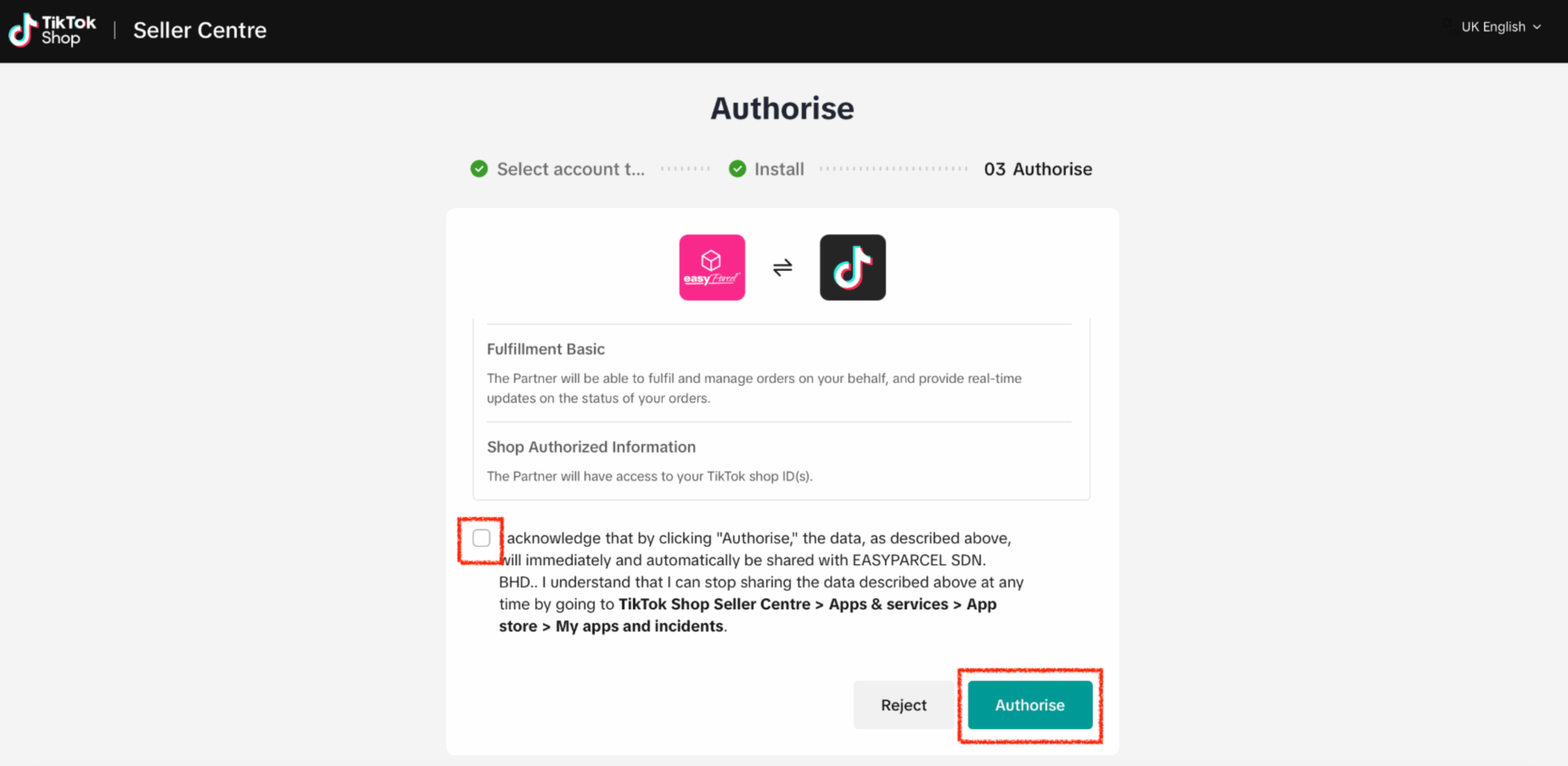
Task: Select the 03 Authorise step
Action: pyautogui.click(x=1038, y=169)
